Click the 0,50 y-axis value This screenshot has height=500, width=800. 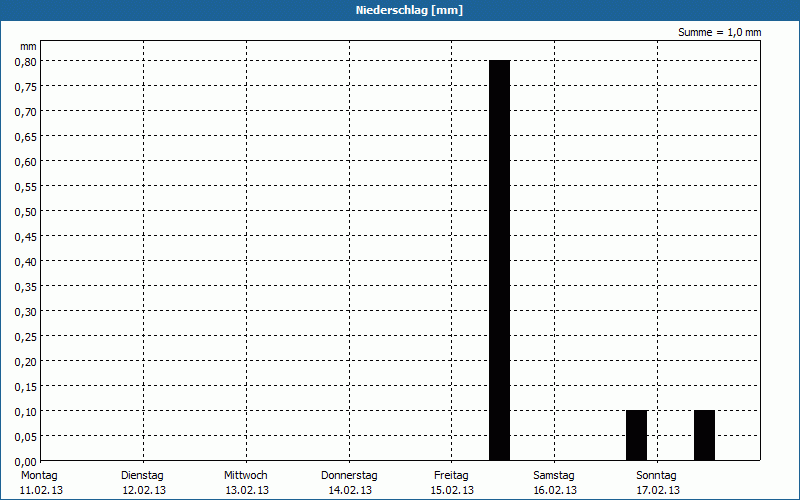26,212
